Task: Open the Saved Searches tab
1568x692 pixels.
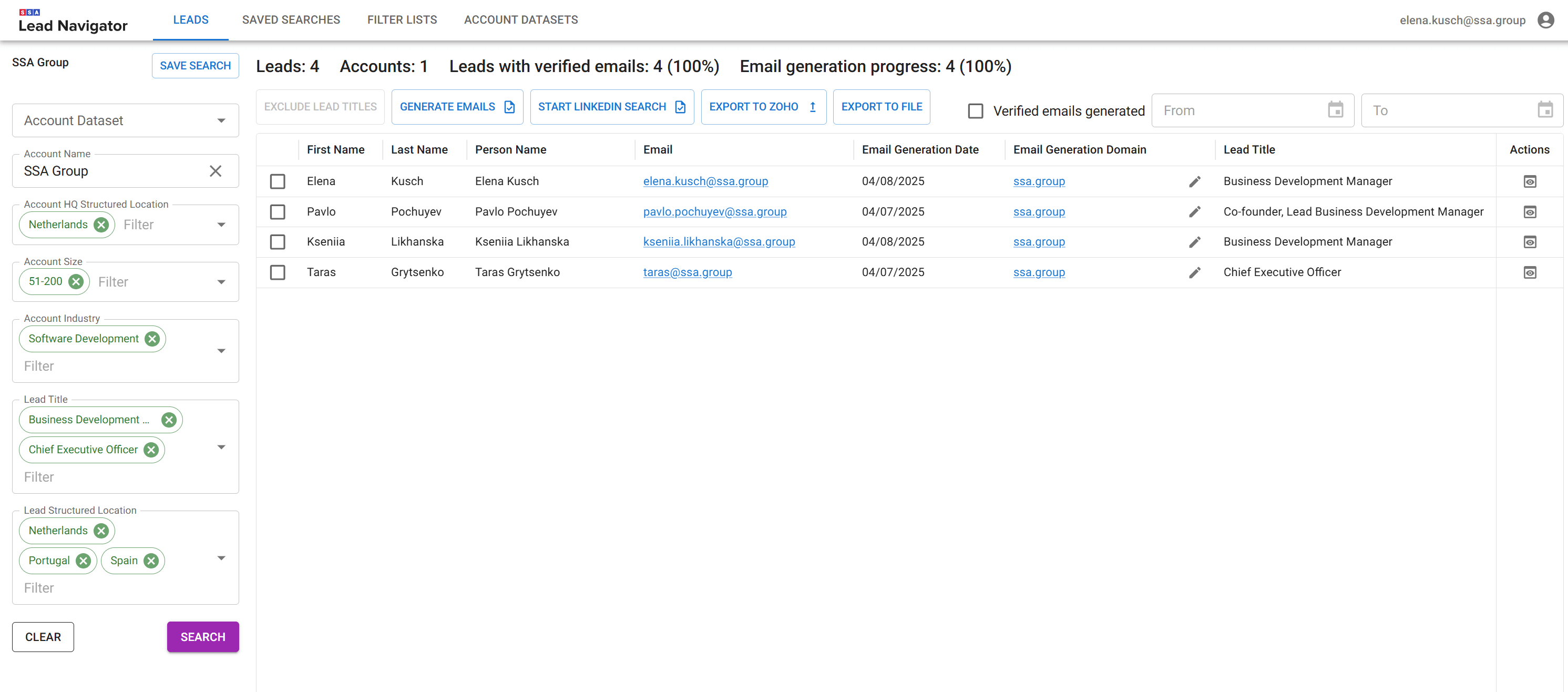Action: tap(291, 20)
